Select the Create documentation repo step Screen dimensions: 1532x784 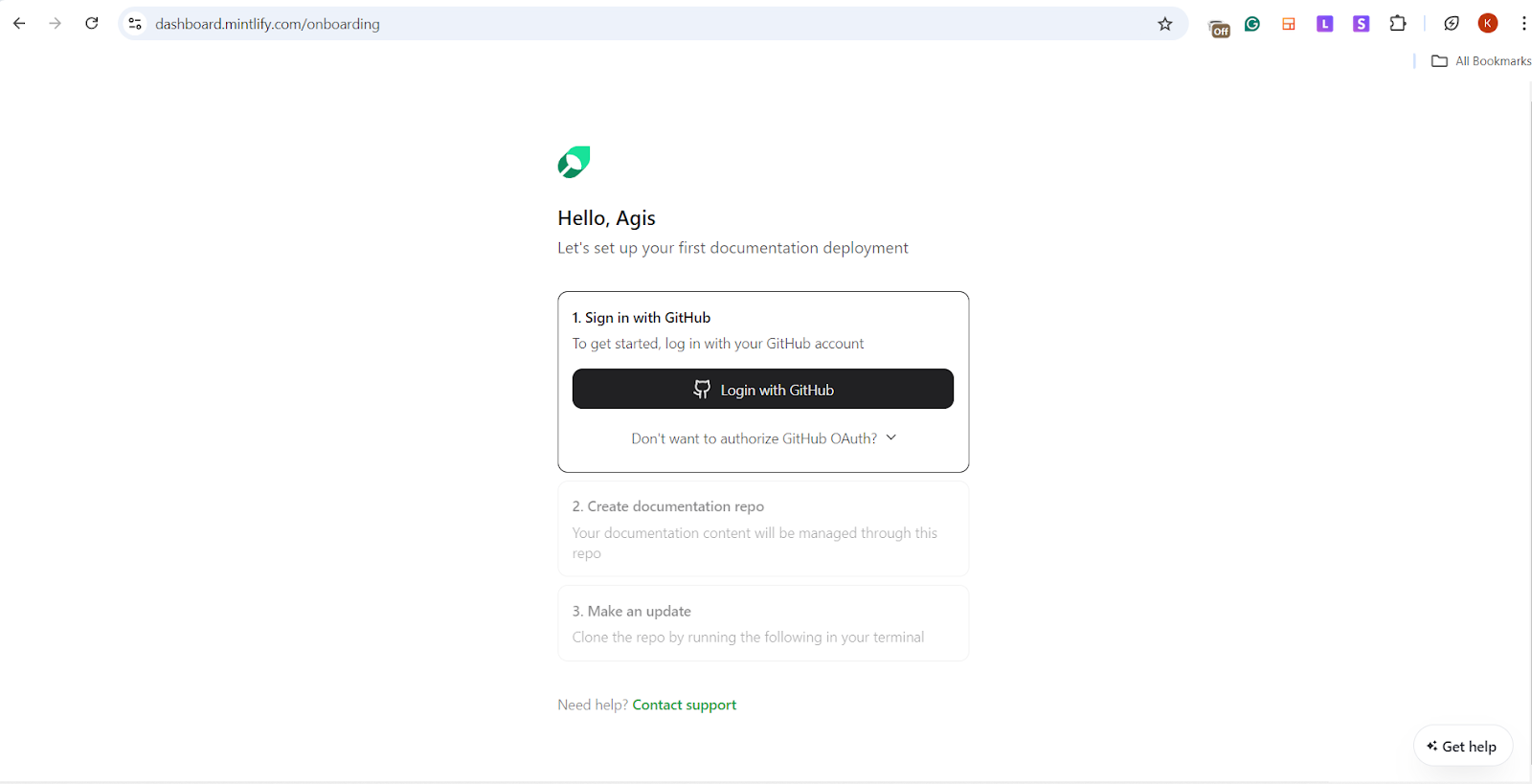coord(763,528)
